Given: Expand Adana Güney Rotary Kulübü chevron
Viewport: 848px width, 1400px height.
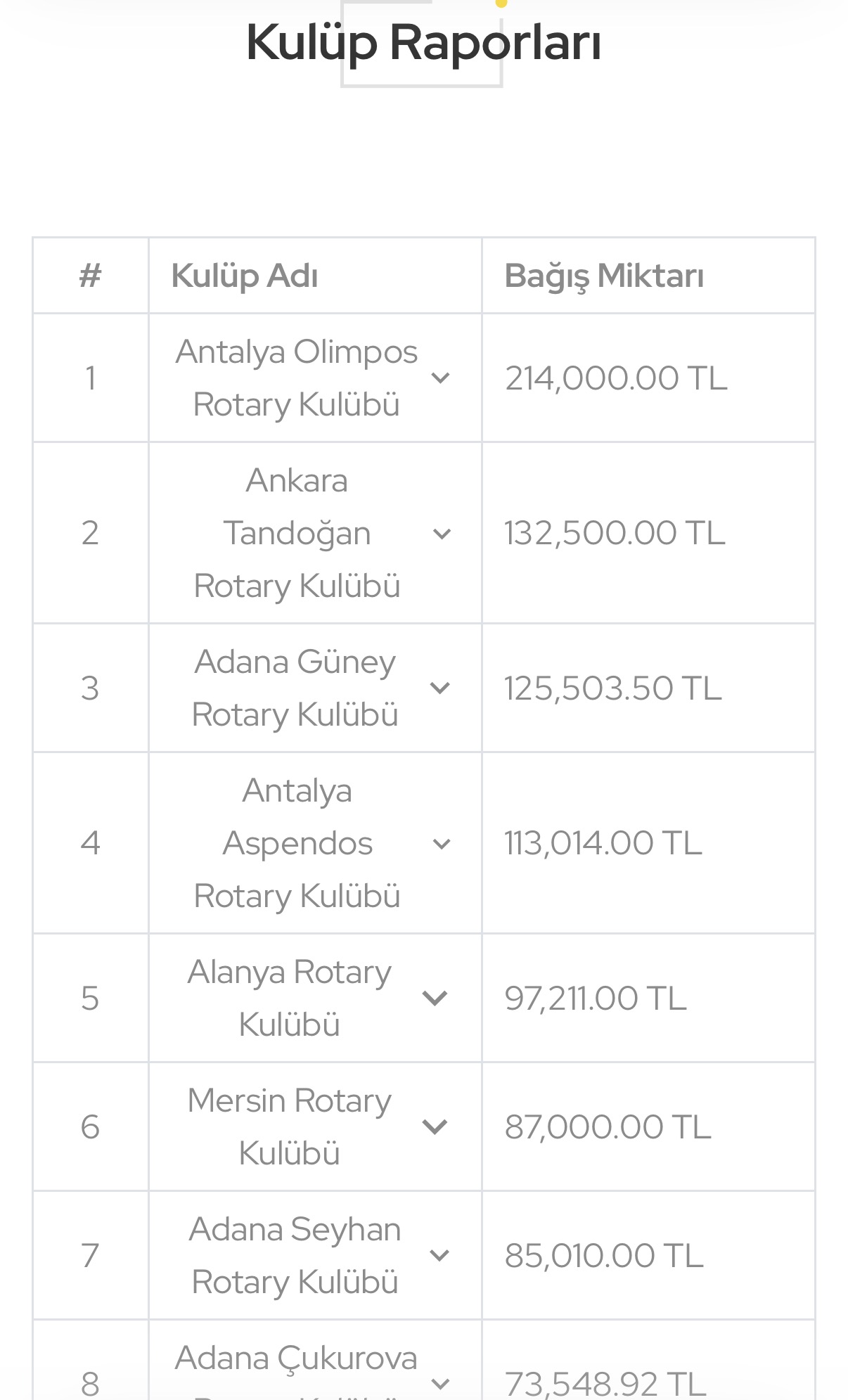Looking at the screenshot, I should point(439,688).
